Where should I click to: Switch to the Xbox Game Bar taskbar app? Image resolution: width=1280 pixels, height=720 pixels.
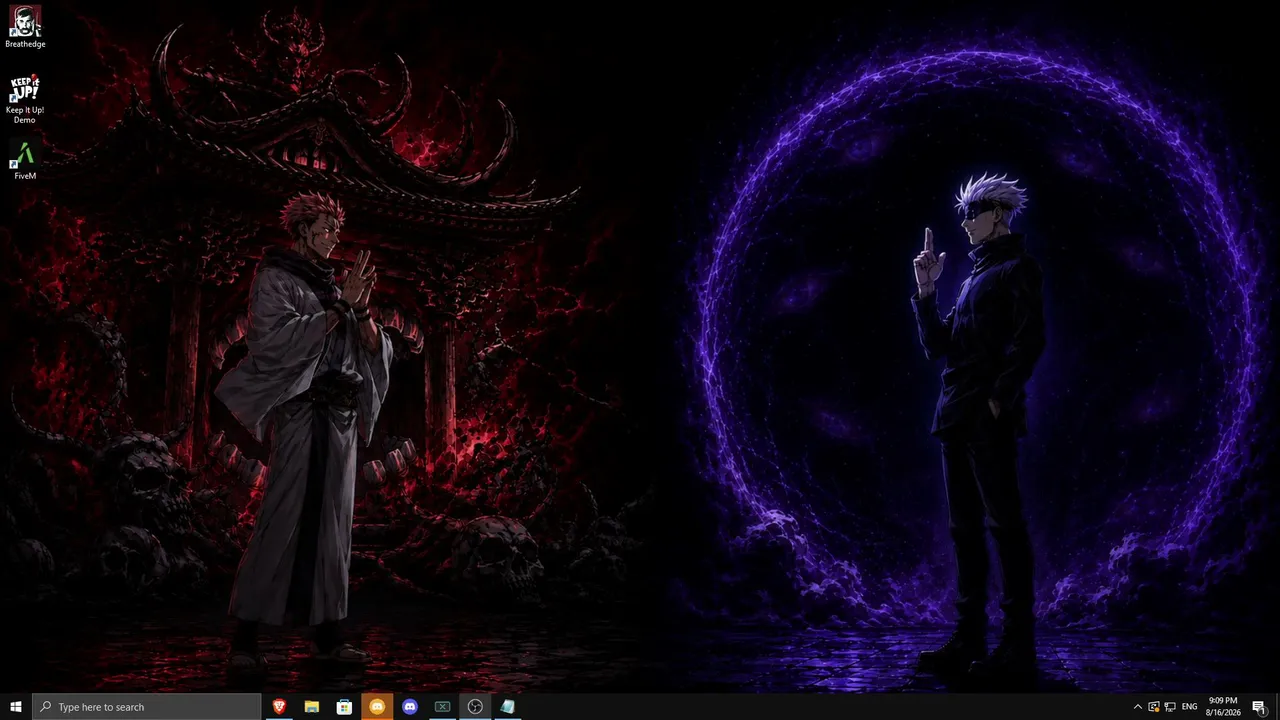click(x=442, y=707)
